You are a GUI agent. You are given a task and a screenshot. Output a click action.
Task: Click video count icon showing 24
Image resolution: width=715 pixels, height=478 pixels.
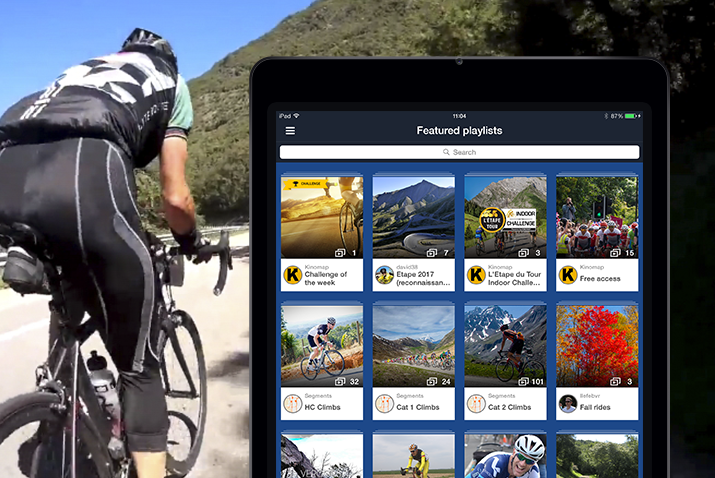click(432, 381)
